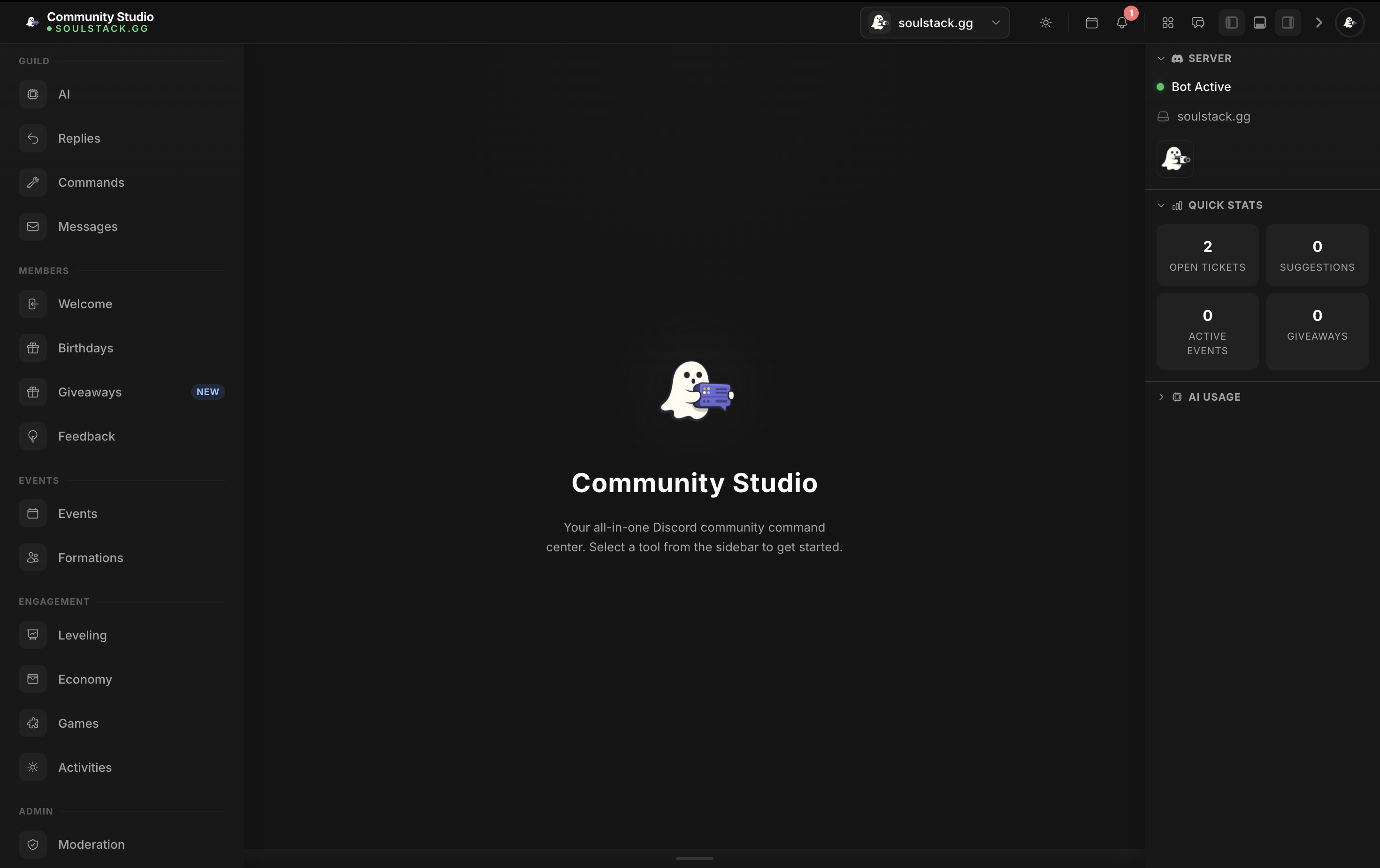1380x868 pixels.
Task: Go to Messages
Action: coord(122,226)
